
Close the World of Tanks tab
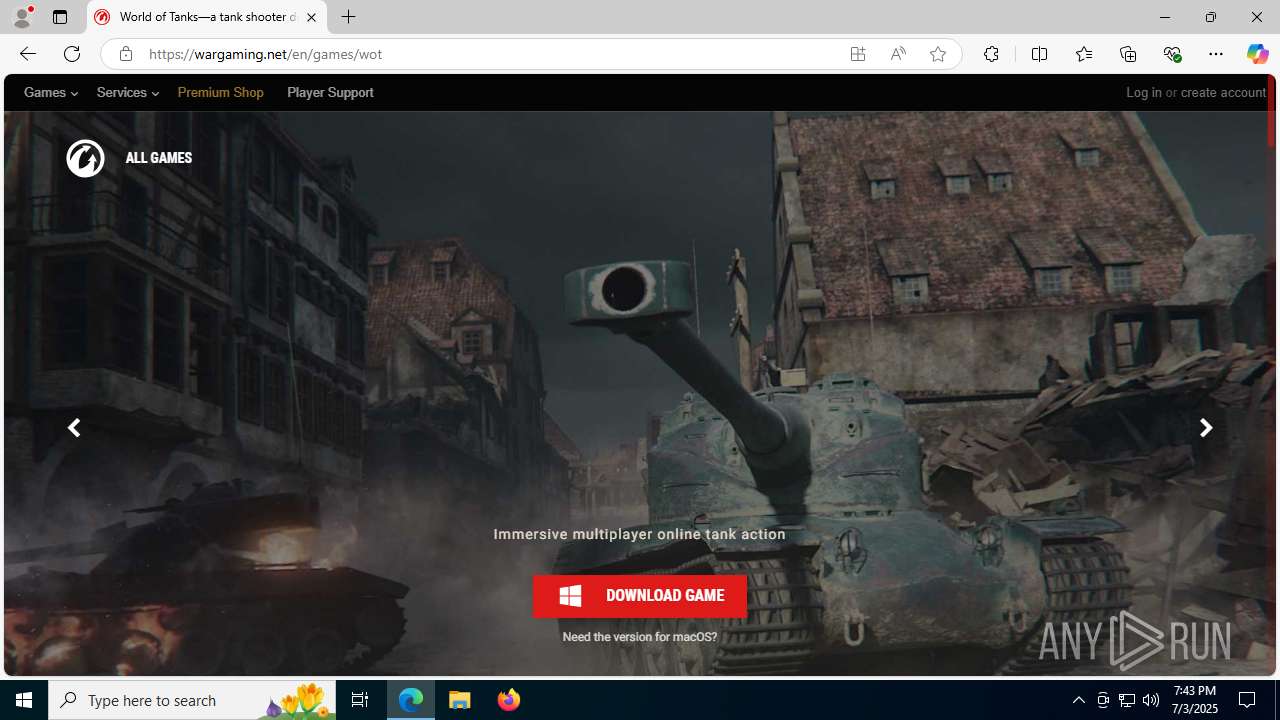(x=311, y=17)
